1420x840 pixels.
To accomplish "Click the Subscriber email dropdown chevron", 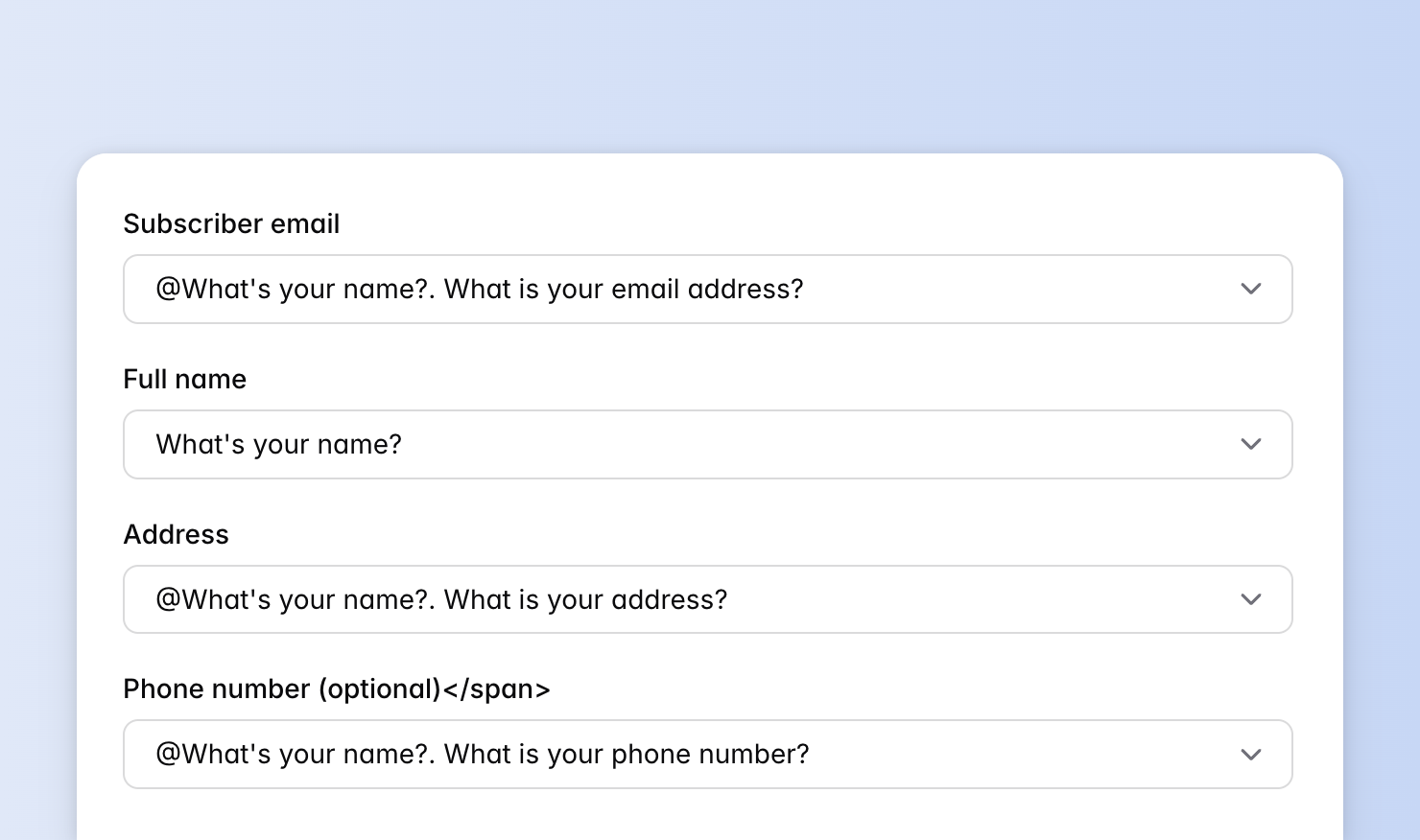I will [x=1250, y=289].
